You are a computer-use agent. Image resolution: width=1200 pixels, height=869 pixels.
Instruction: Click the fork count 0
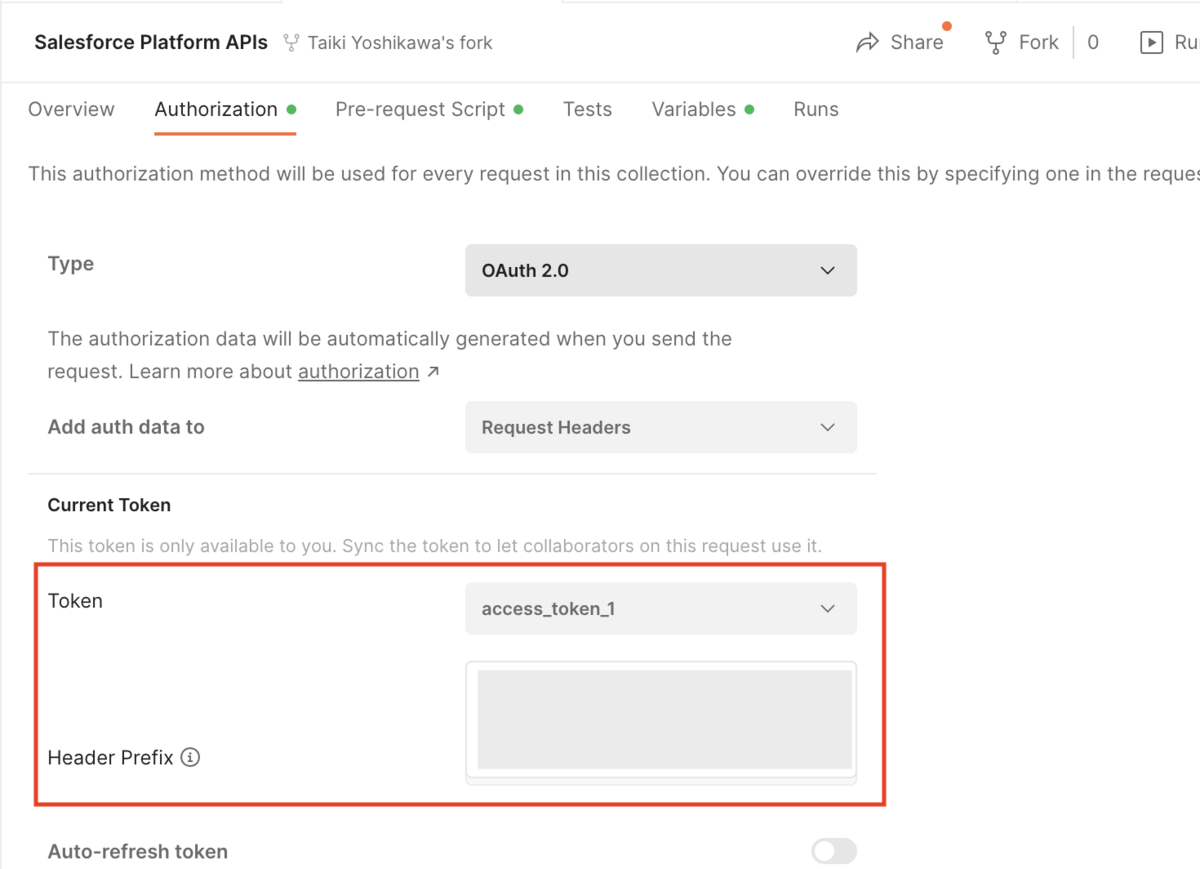[x=1093, y=43]
